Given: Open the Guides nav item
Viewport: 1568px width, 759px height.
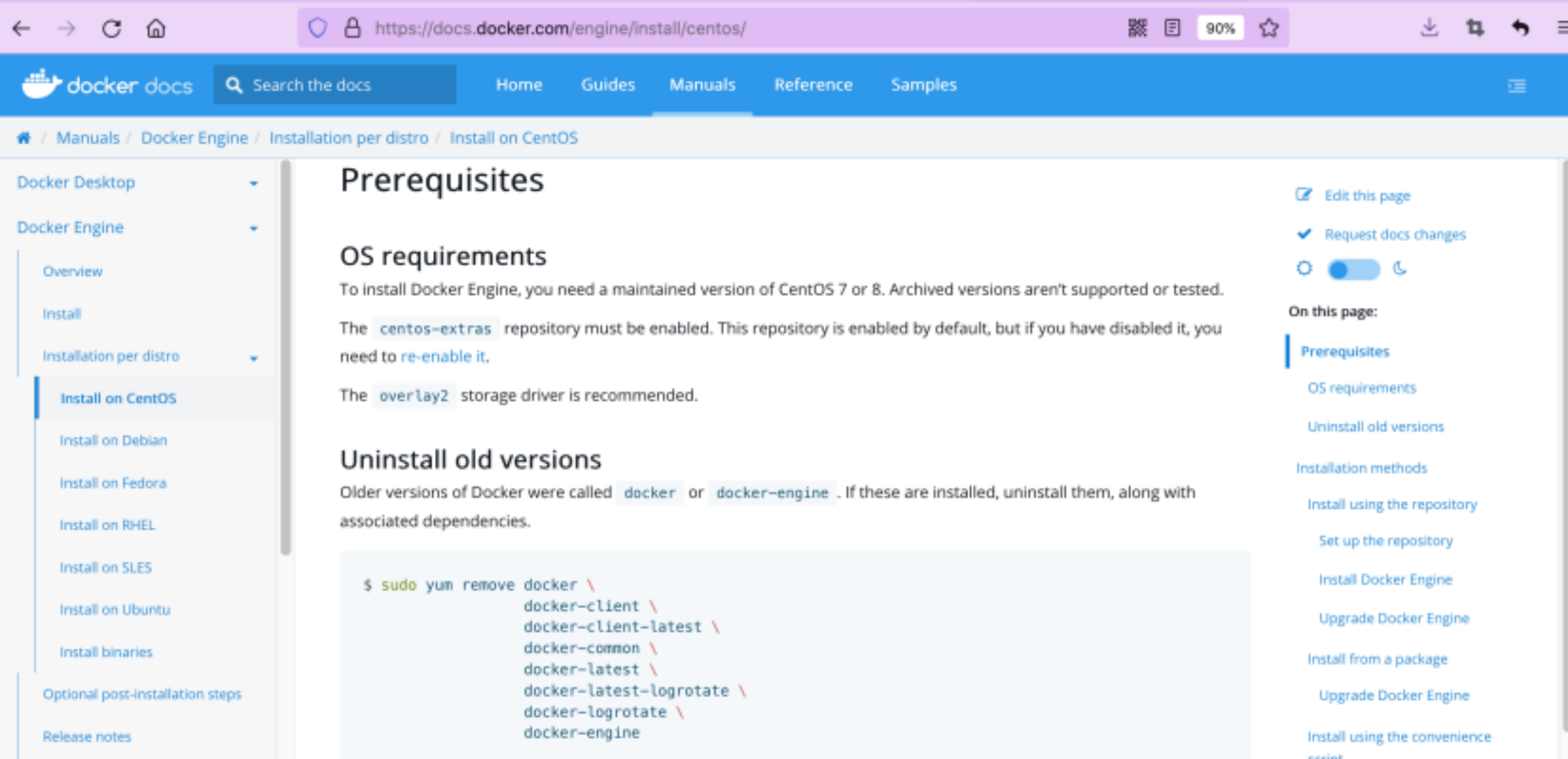Looking at the screenshot, I should pos(608,85).
